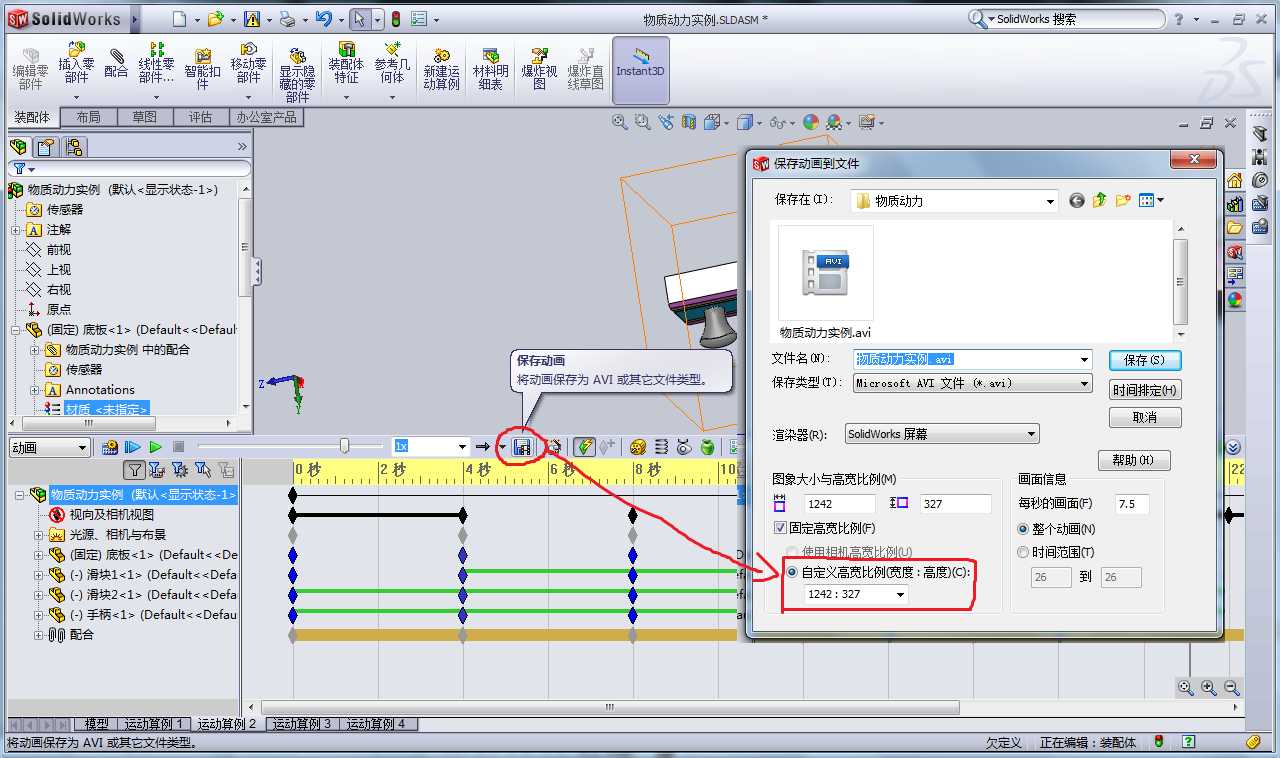The image size is (1280, 758).
Task: Switch to 办公室产品 ribbon tab
Action: (x=266, y=117)
